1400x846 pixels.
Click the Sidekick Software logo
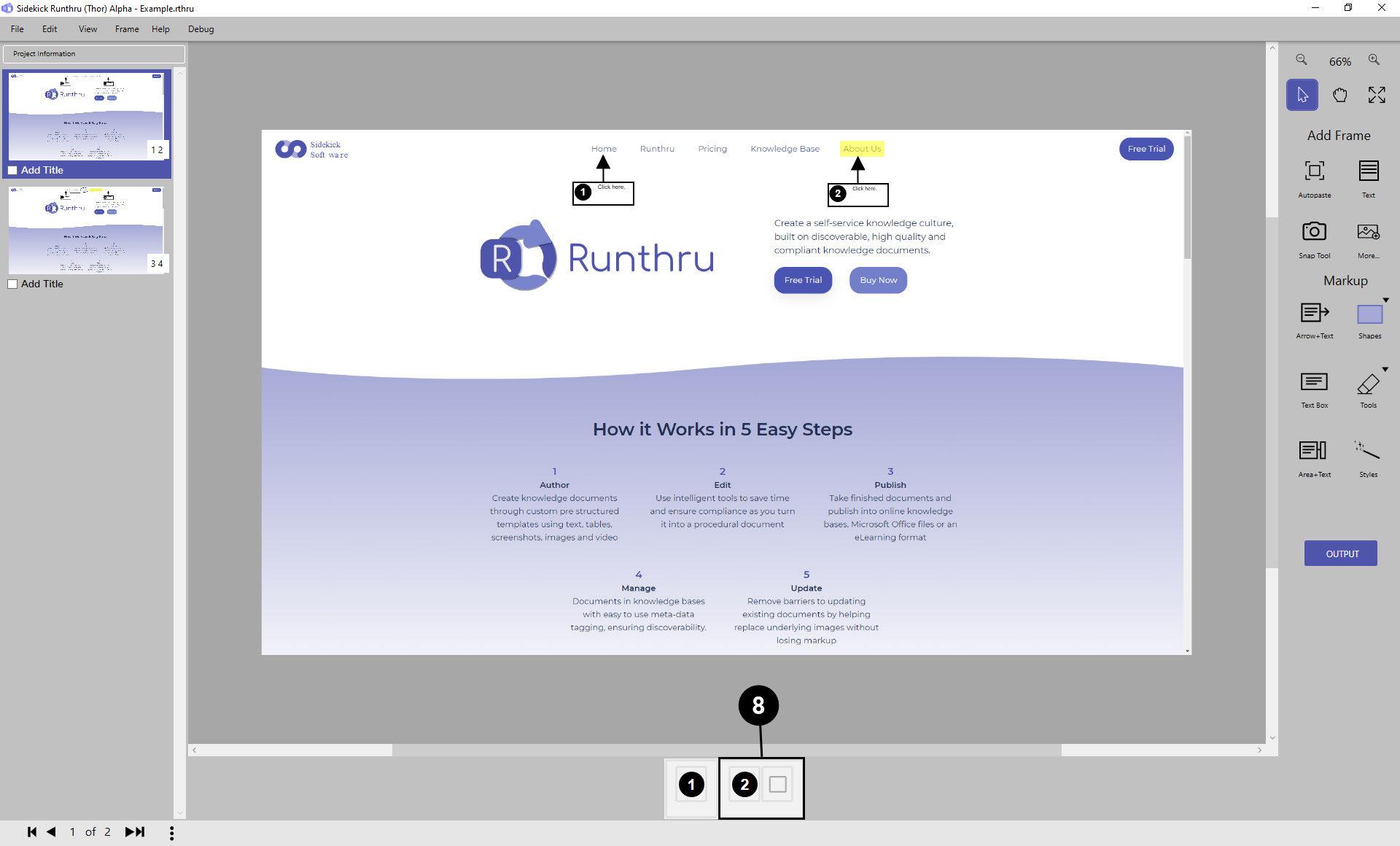click(x=311, y=150)
